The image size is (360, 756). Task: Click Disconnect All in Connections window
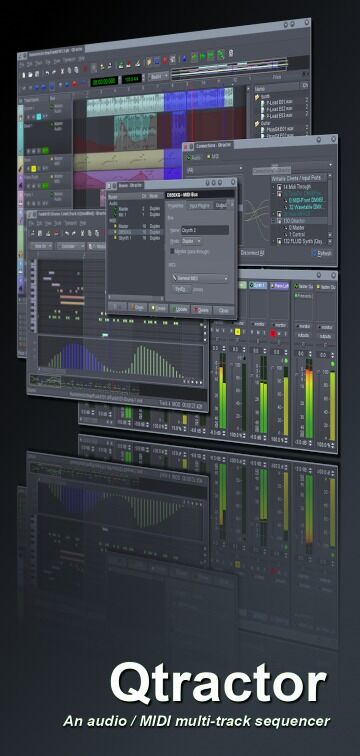[253, 253]
